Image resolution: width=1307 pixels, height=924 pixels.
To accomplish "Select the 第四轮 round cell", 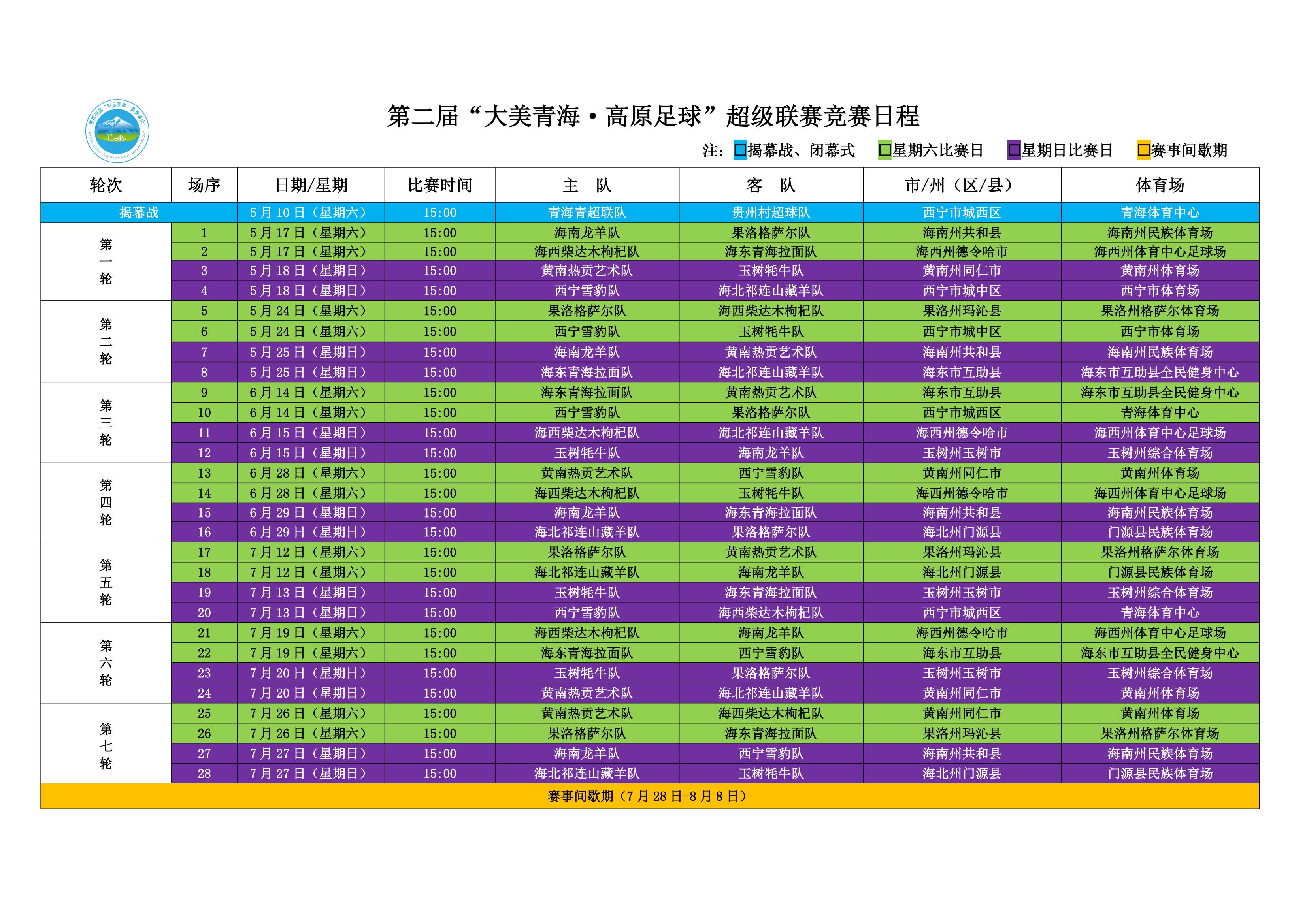I will click(106, 502).
